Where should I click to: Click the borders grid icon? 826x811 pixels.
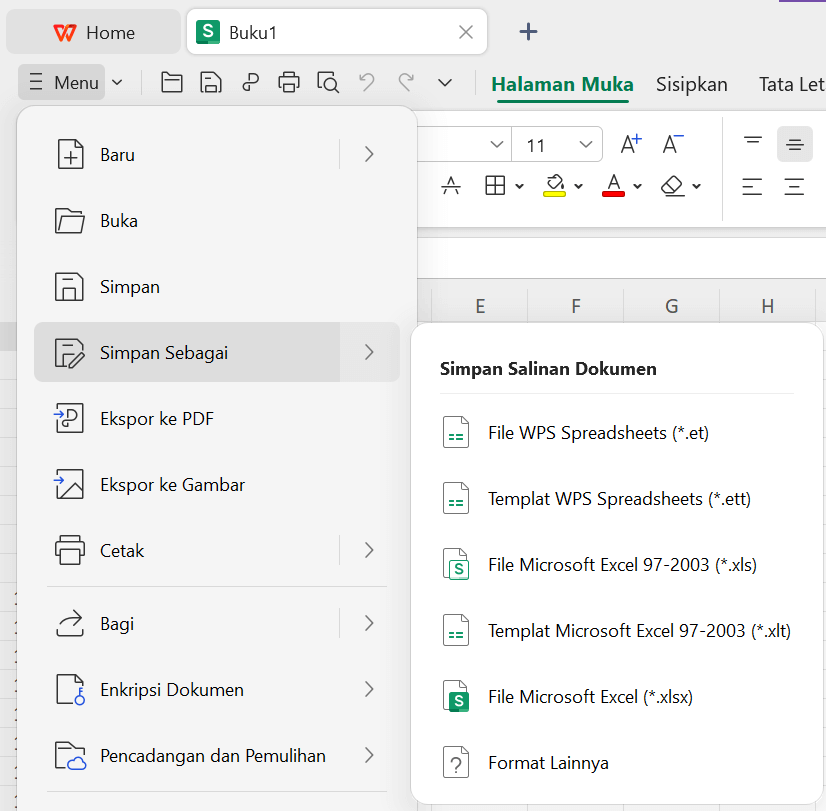pos(495,186)
